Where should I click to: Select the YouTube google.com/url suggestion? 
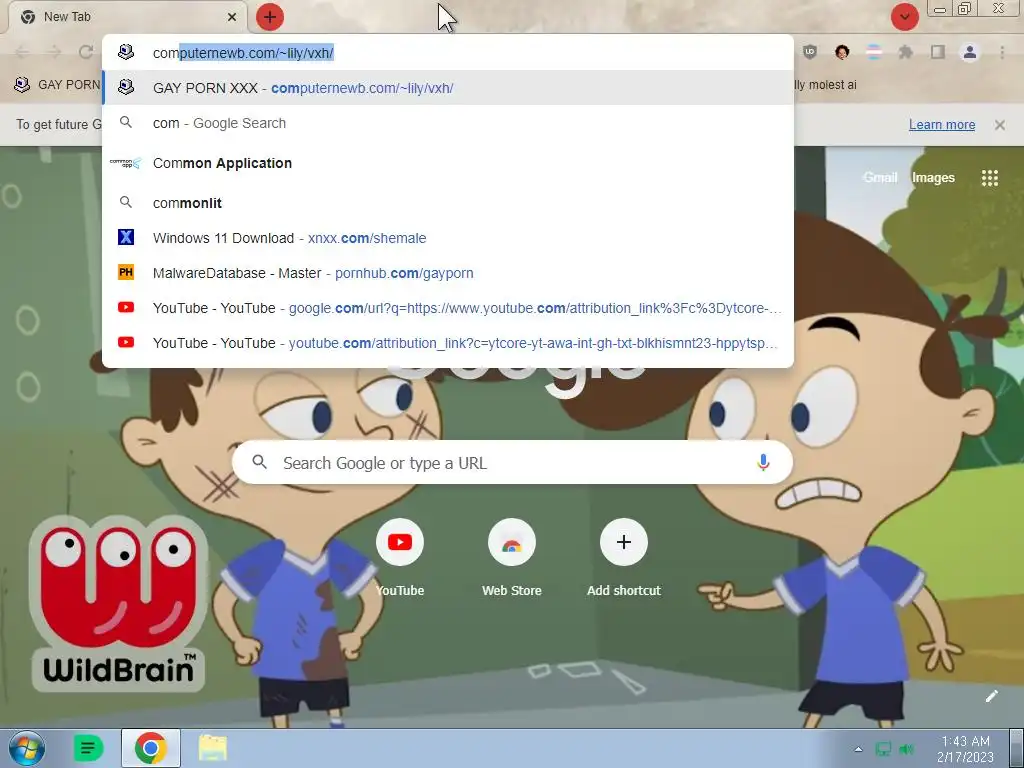point(448,308)
